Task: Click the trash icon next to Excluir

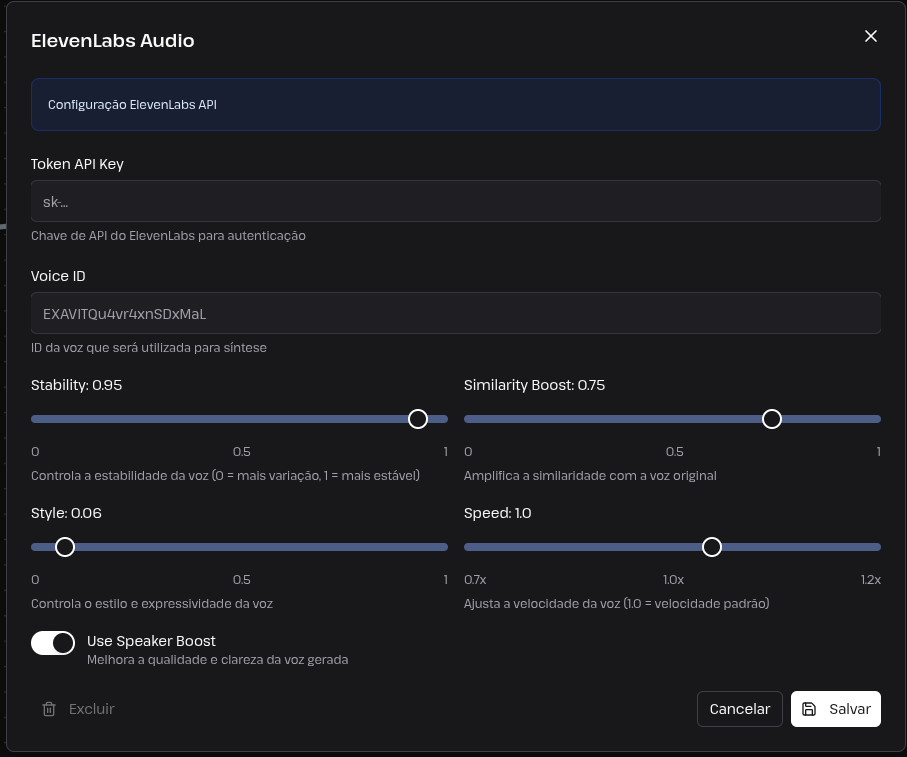Action: [x=49, y=709]
